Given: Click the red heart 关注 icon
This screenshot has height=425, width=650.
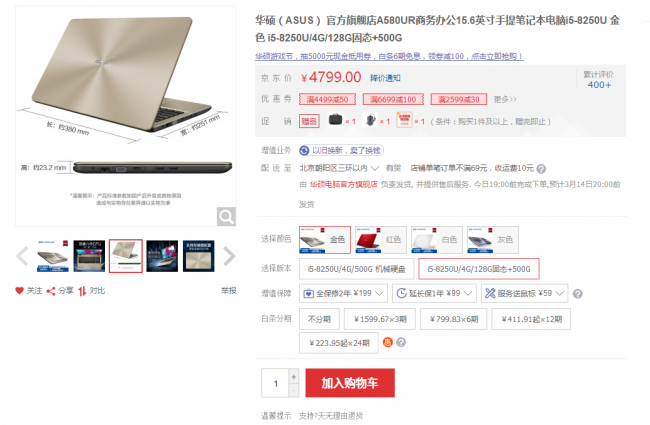Looking at the screenshot, I should [19, 291].
